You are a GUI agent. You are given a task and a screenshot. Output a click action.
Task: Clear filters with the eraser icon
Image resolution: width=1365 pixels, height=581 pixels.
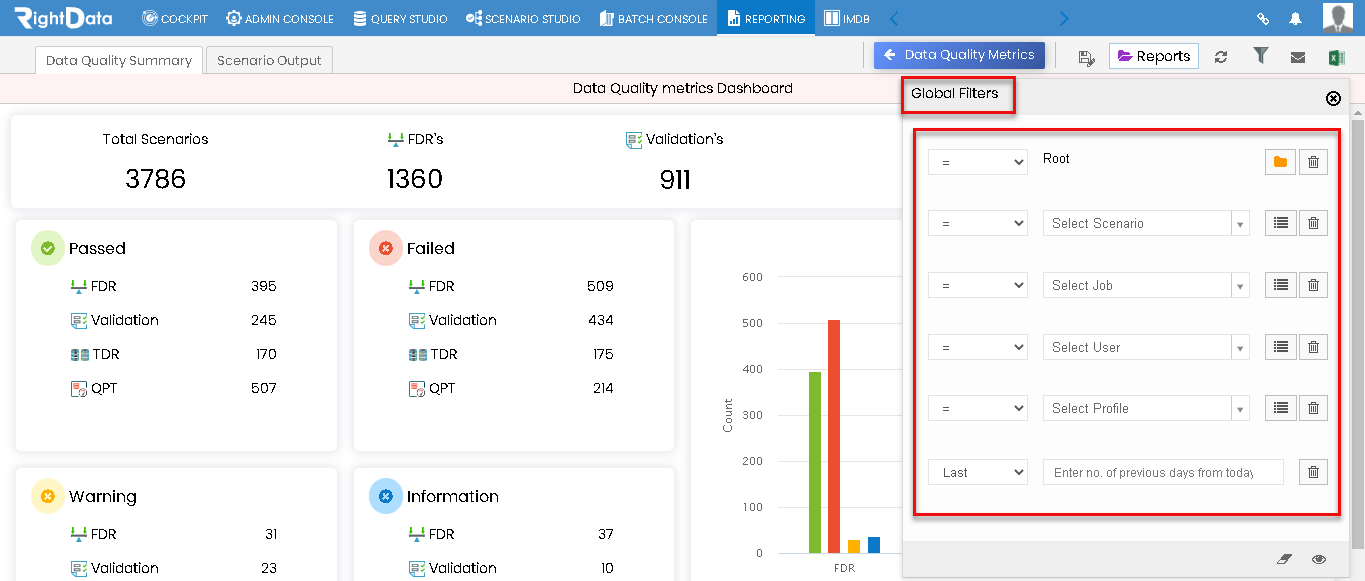1285,559
